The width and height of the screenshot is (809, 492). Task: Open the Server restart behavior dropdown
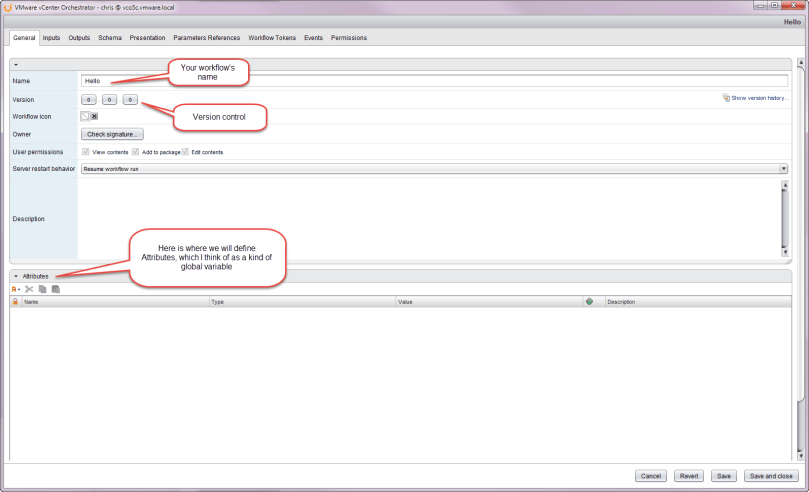[x=784, y=169]
